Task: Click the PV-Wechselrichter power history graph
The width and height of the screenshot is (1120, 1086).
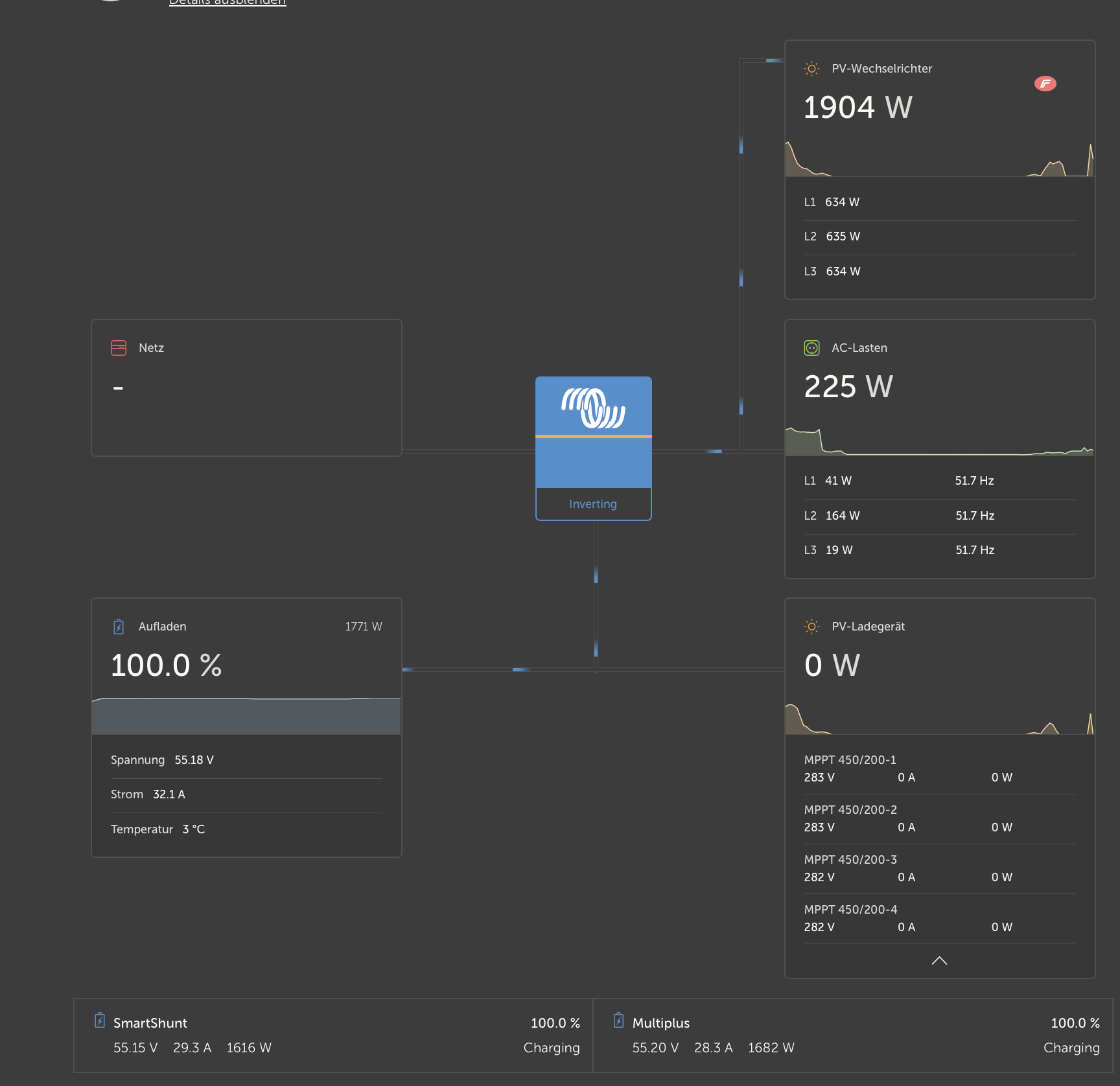Action: coord(939,159)
